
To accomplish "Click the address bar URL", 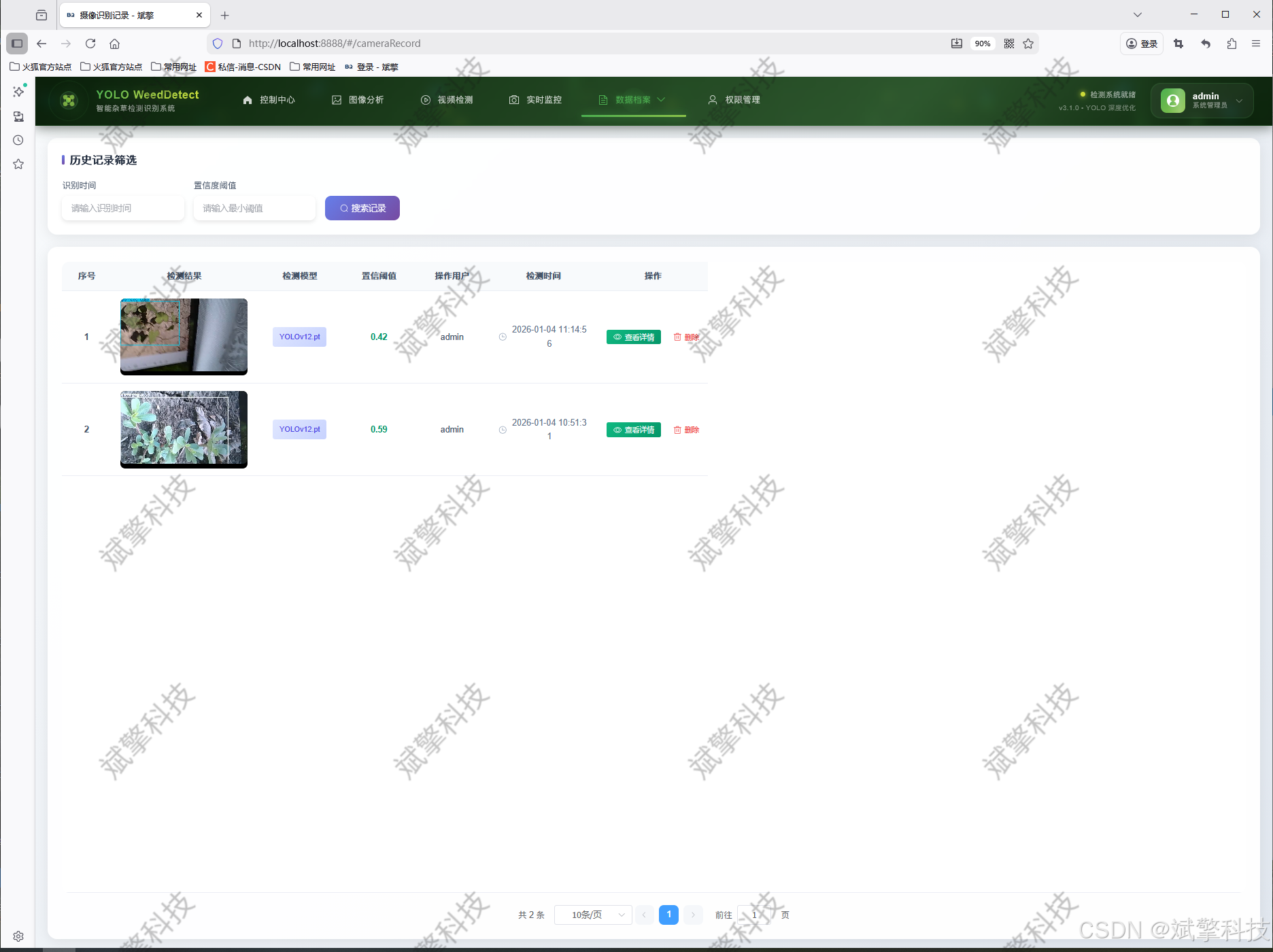I will tap(335, 44).
